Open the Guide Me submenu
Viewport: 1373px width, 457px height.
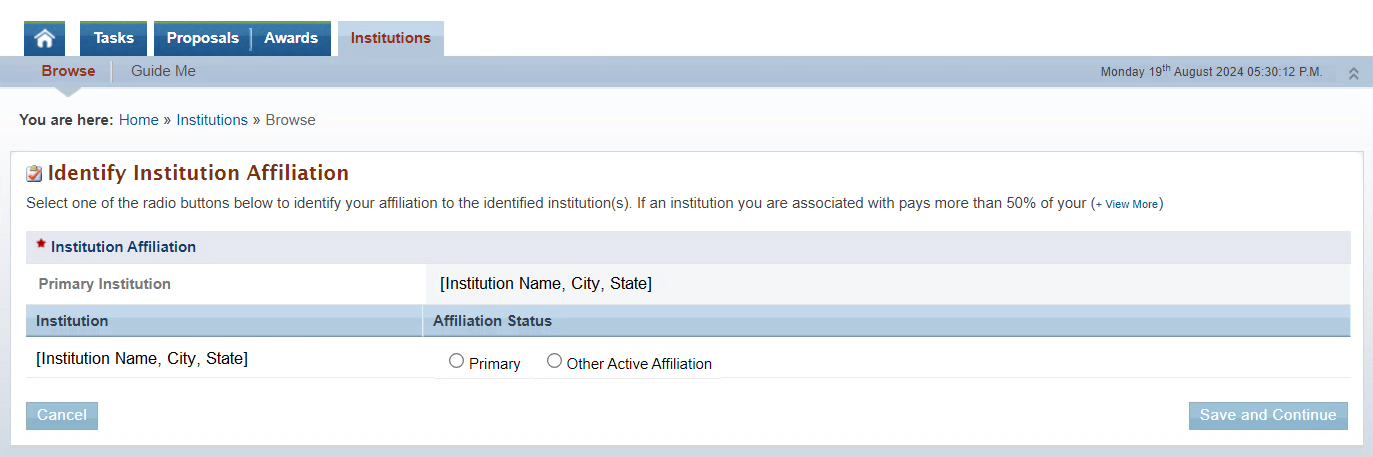(x=163, y=71)
